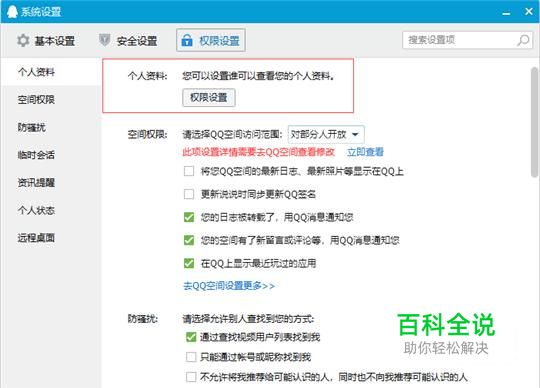The height and width of the screenshot is (388, 540).
Task: Switch to the 安全设置 tab
Action: [x=128, y=41]
